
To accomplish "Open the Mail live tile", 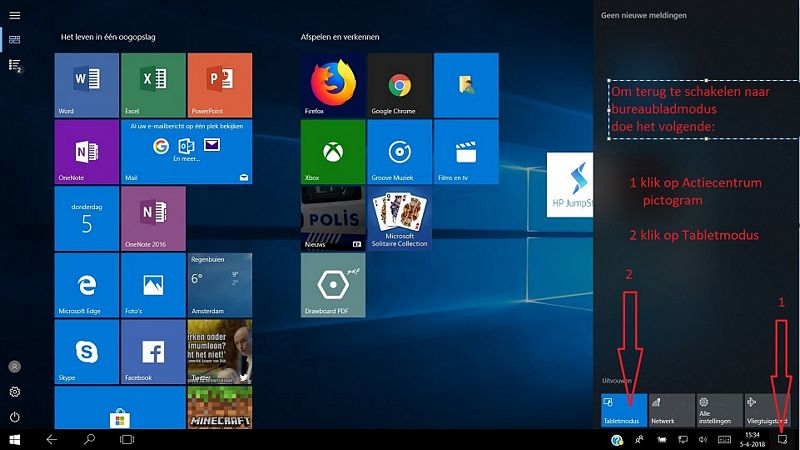I will tap(186, 152).
